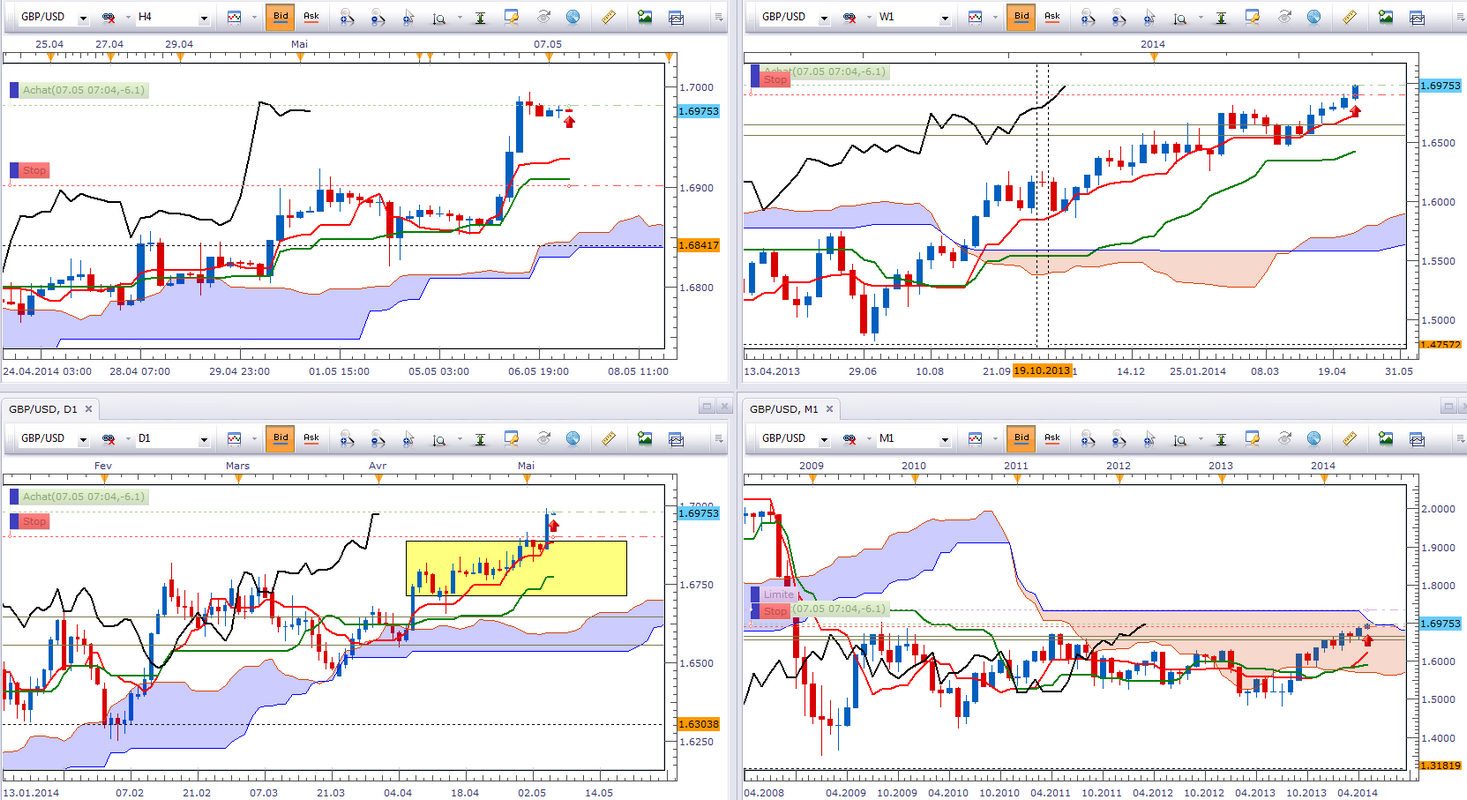Click the Achat order label on D1 chart
This screenshot has width=1467, height=800.
pos(78,497)
